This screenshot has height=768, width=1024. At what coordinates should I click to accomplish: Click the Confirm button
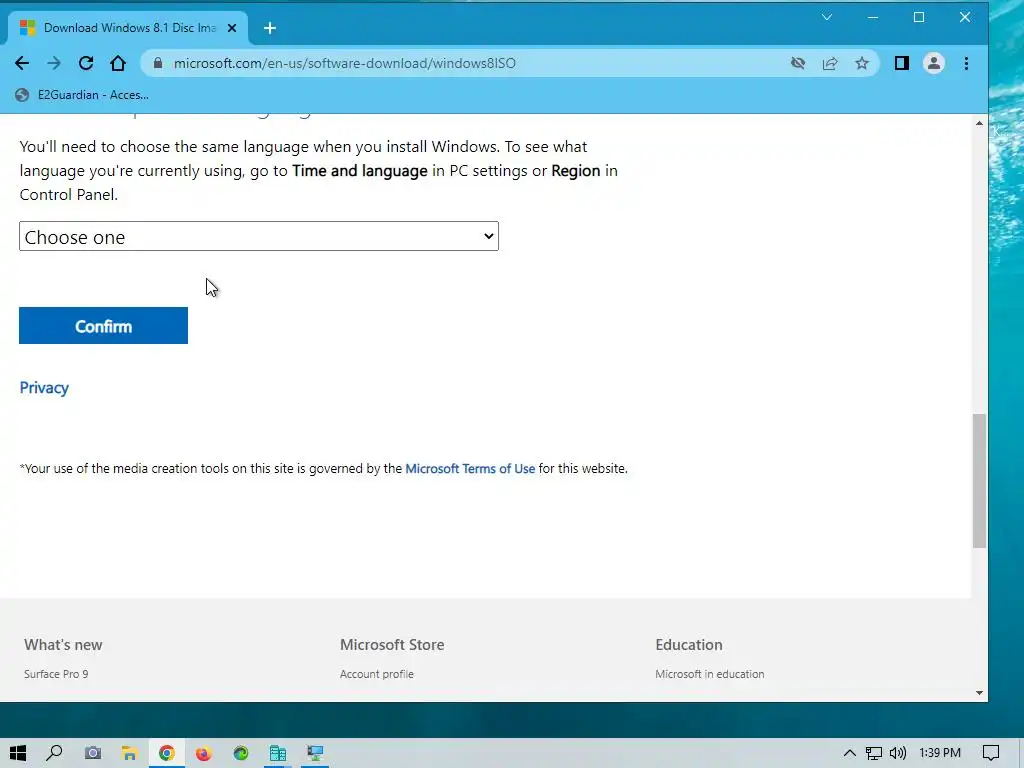(103, 325)
